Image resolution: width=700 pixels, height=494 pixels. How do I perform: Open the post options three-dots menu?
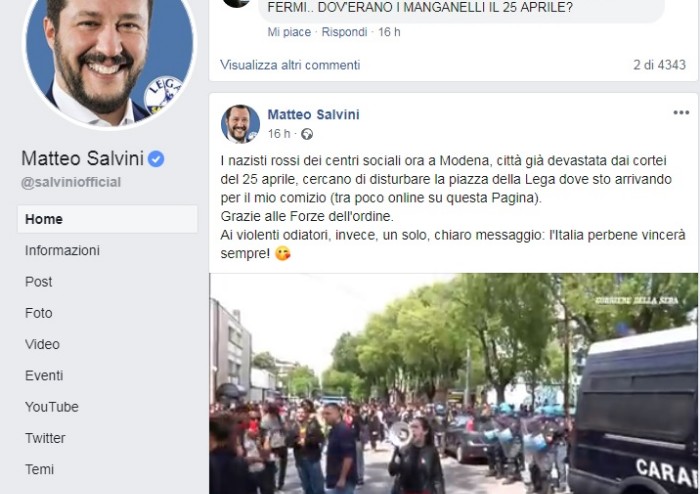pos(681,112)
